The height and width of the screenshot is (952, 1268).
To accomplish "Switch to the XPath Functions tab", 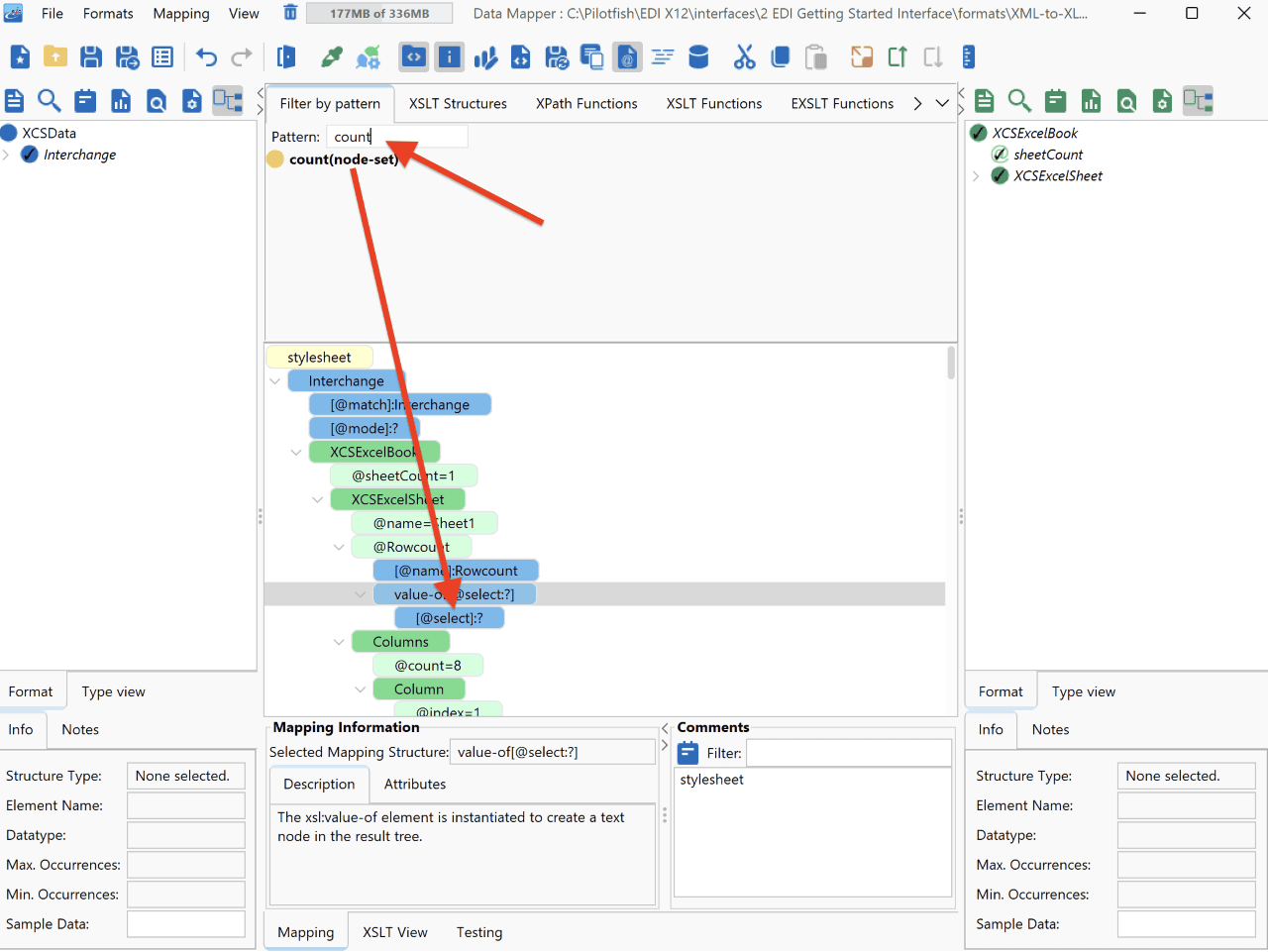I will (x=586, y=103).
